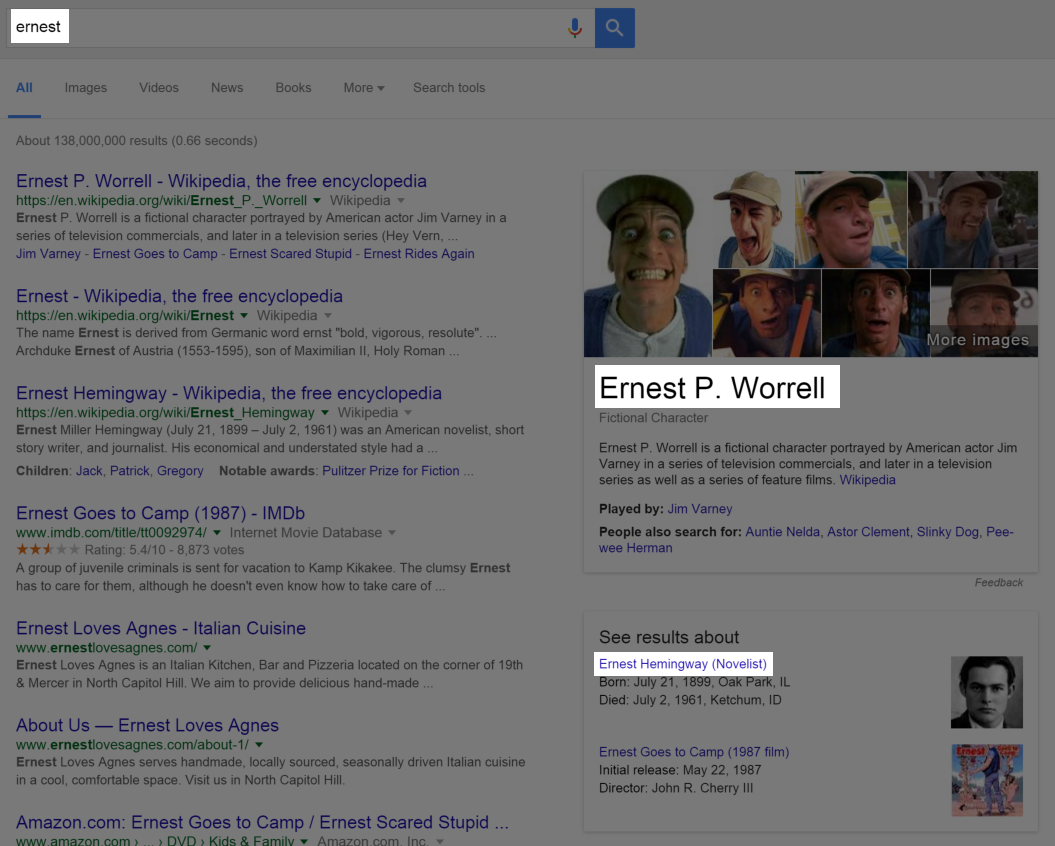The image size is (1055, 846).
Task: Open the Jim Varney sitelink
Action: 48,254
